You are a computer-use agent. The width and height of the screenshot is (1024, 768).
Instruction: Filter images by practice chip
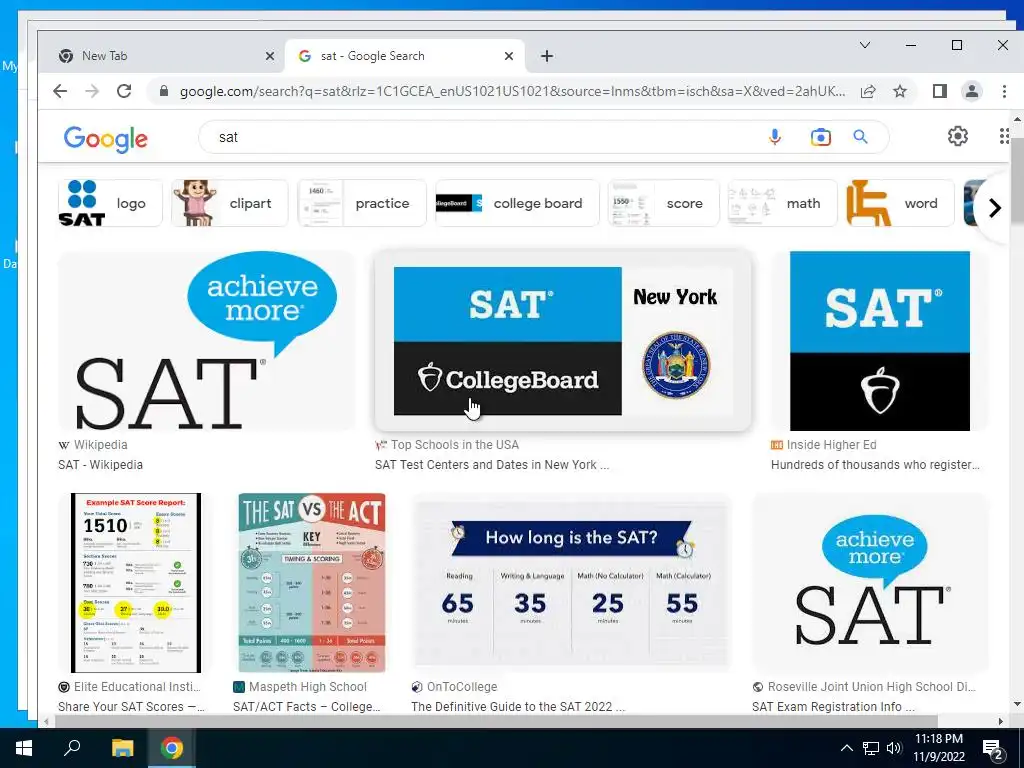[x=362, y=203]
